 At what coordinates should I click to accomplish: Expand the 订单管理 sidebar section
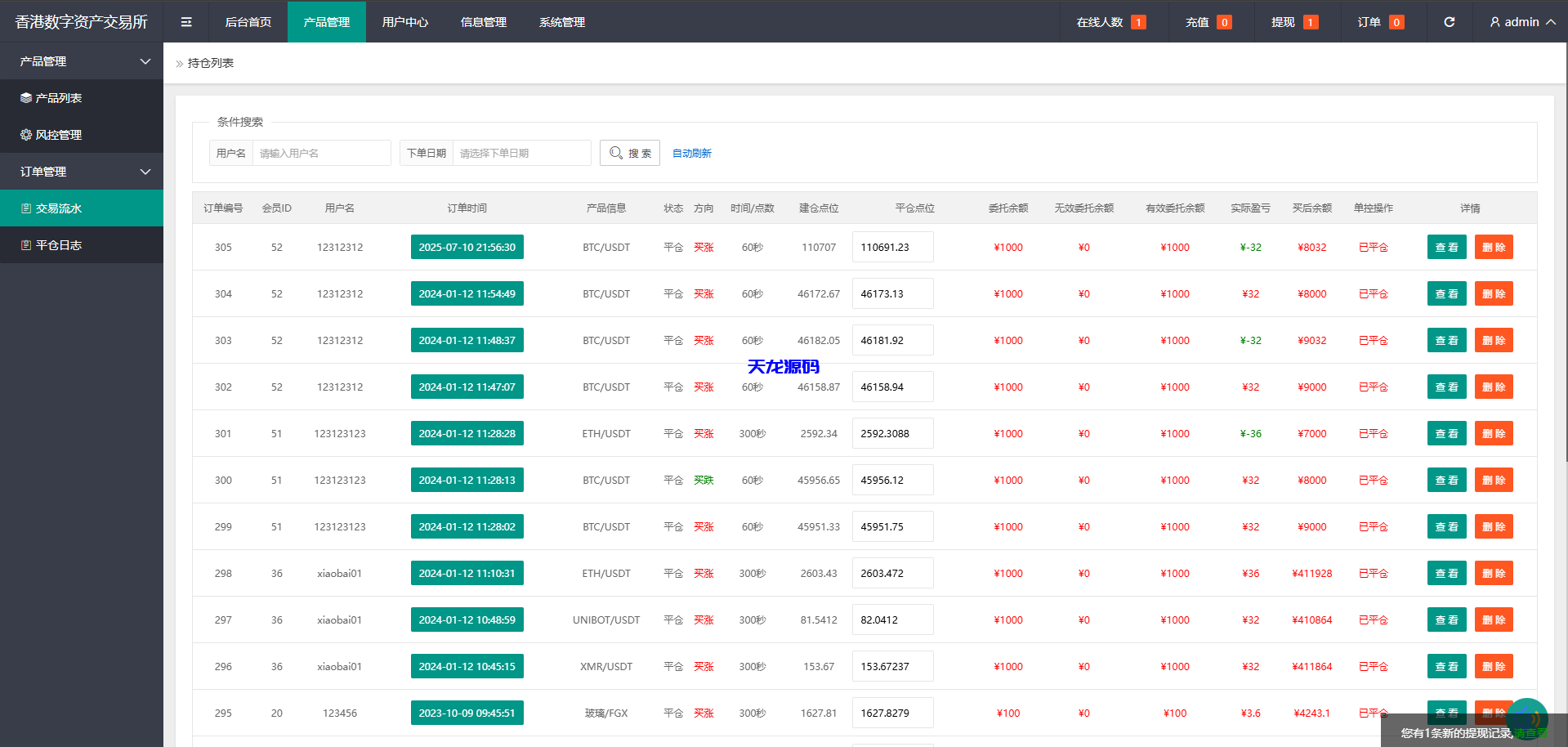(145, 172)
